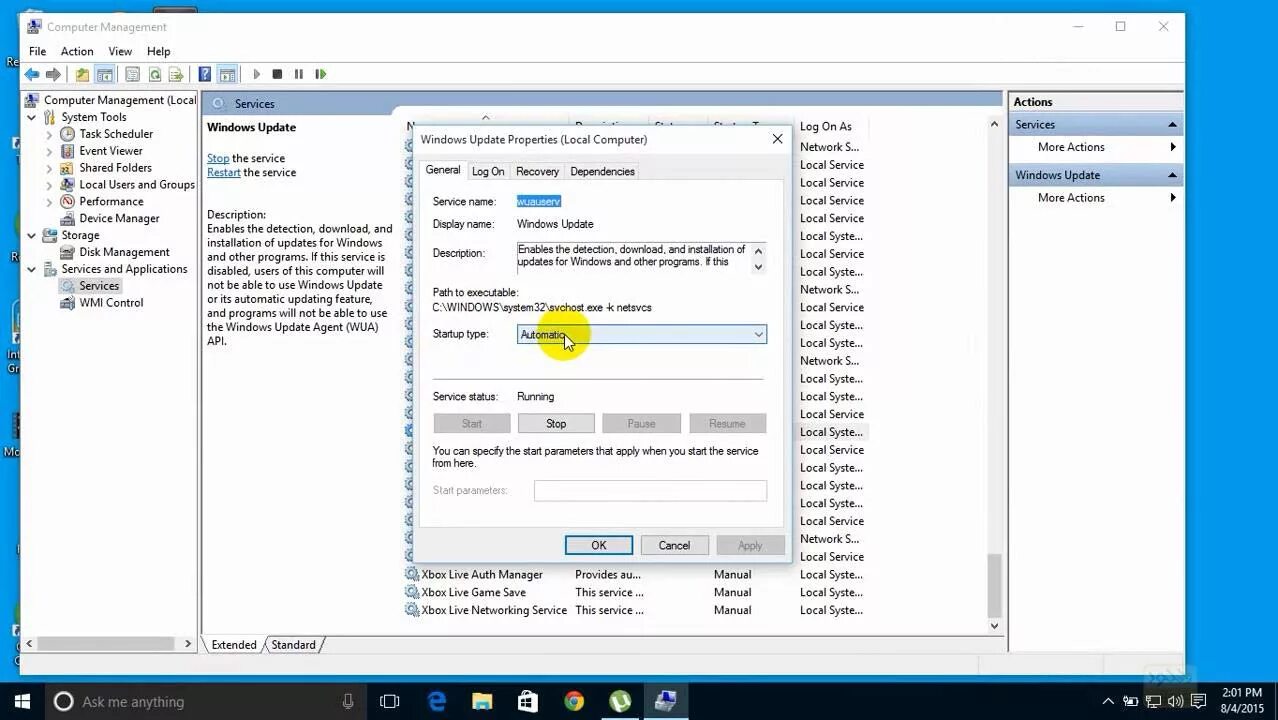Open Help with the question-mark toolbar icon

click(x=205, y=74)
